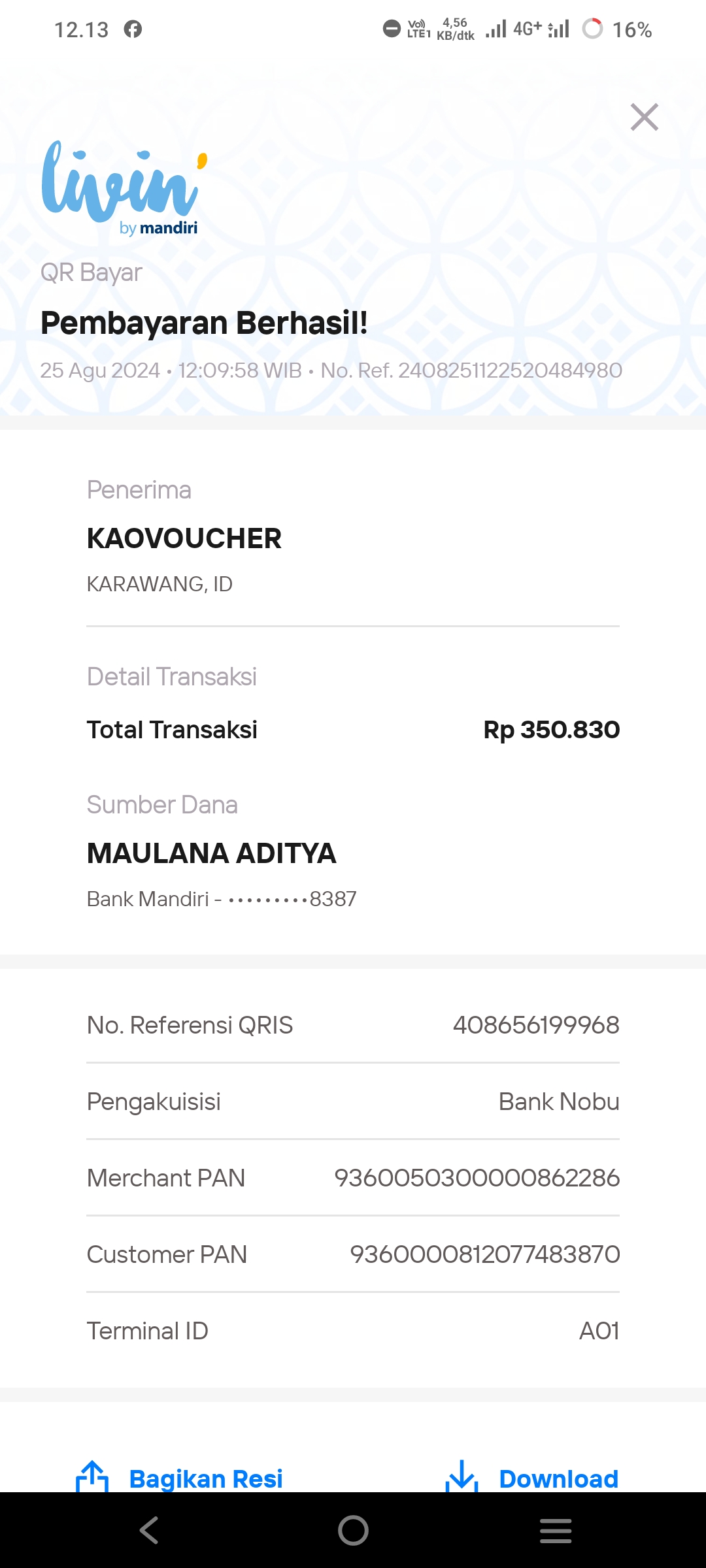This screenshot has height=1568, width=706.
Task: Tap the Bank Nobu acquirer value
Action: coord(559,1102)
